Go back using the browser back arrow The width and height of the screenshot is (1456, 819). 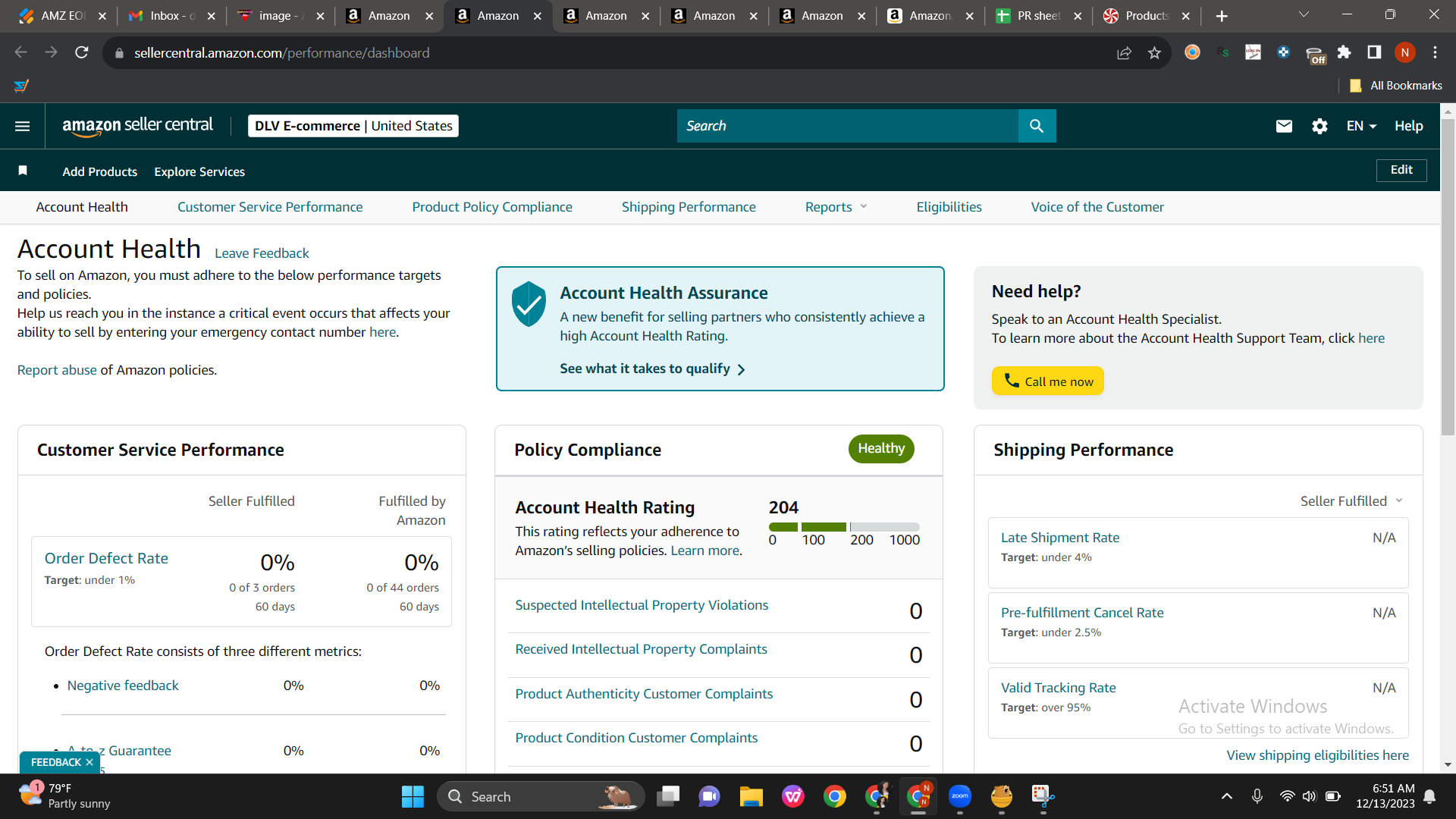coord(21,52)
